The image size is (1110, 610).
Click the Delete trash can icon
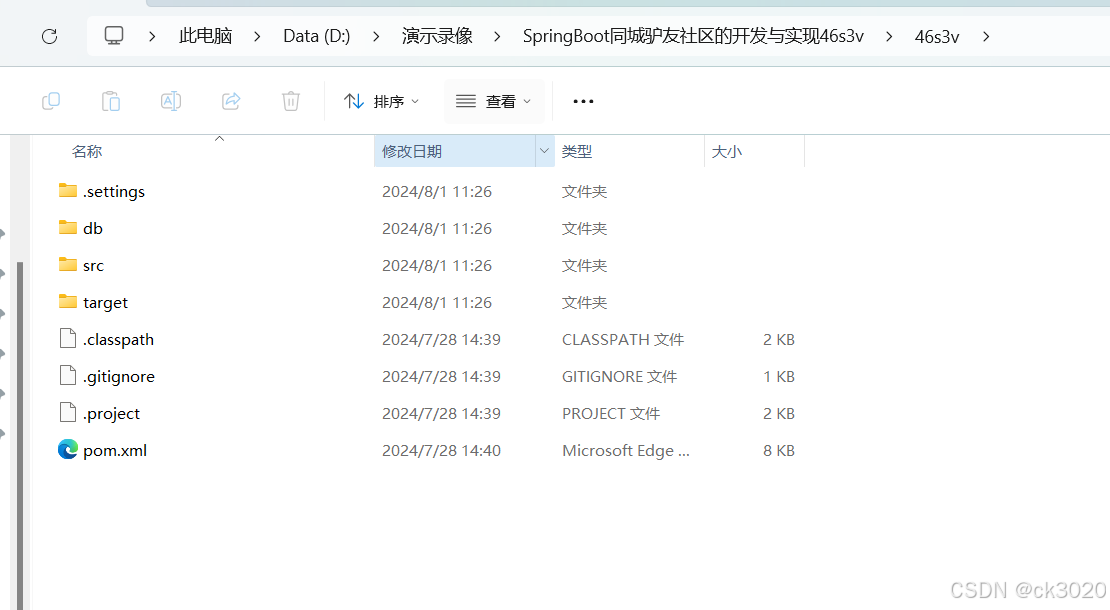pyautogui.click(x=291, y=101)
